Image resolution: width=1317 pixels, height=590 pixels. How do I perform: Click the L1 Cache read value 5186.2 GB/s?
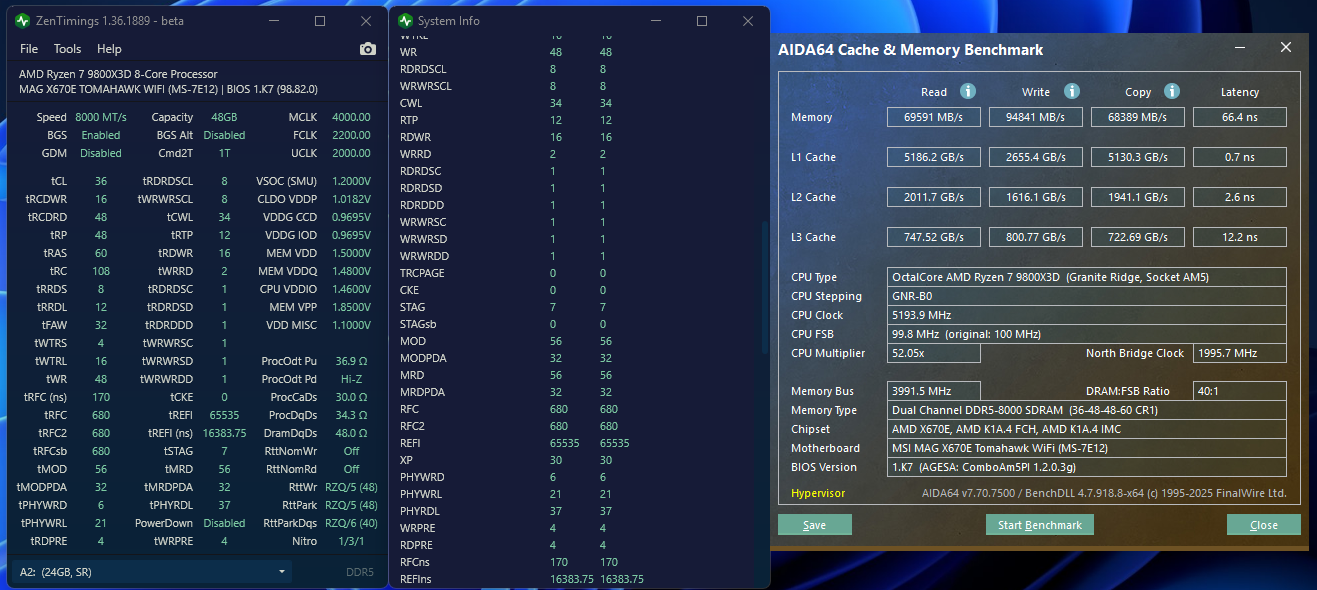(x=934, y=157)
